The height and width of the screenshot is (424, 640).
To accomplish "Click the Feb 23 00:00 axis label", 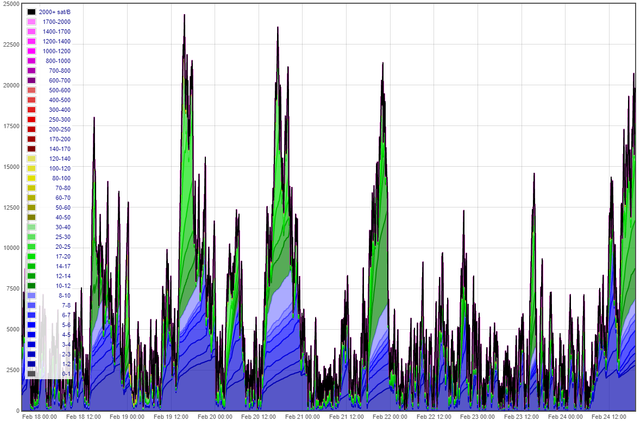I will click(478, 417).
